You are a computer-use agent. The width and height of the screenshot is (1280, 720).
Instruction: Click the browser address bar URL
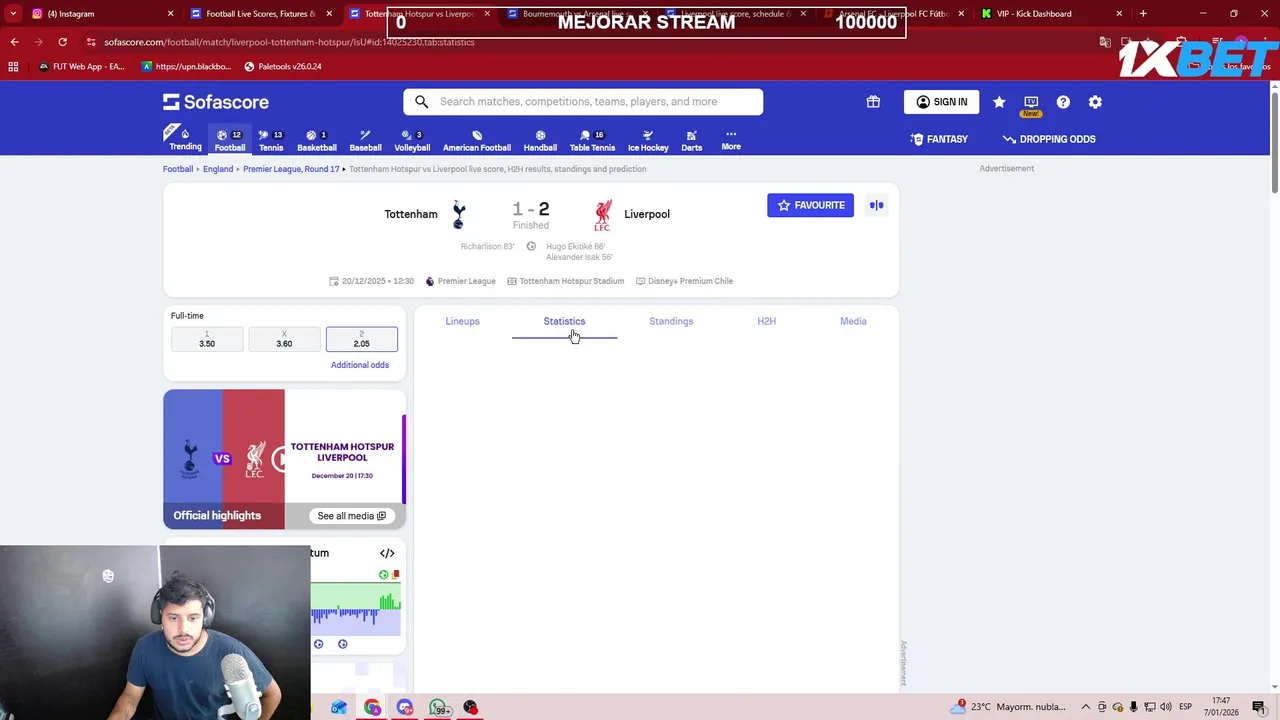point(289,42)
